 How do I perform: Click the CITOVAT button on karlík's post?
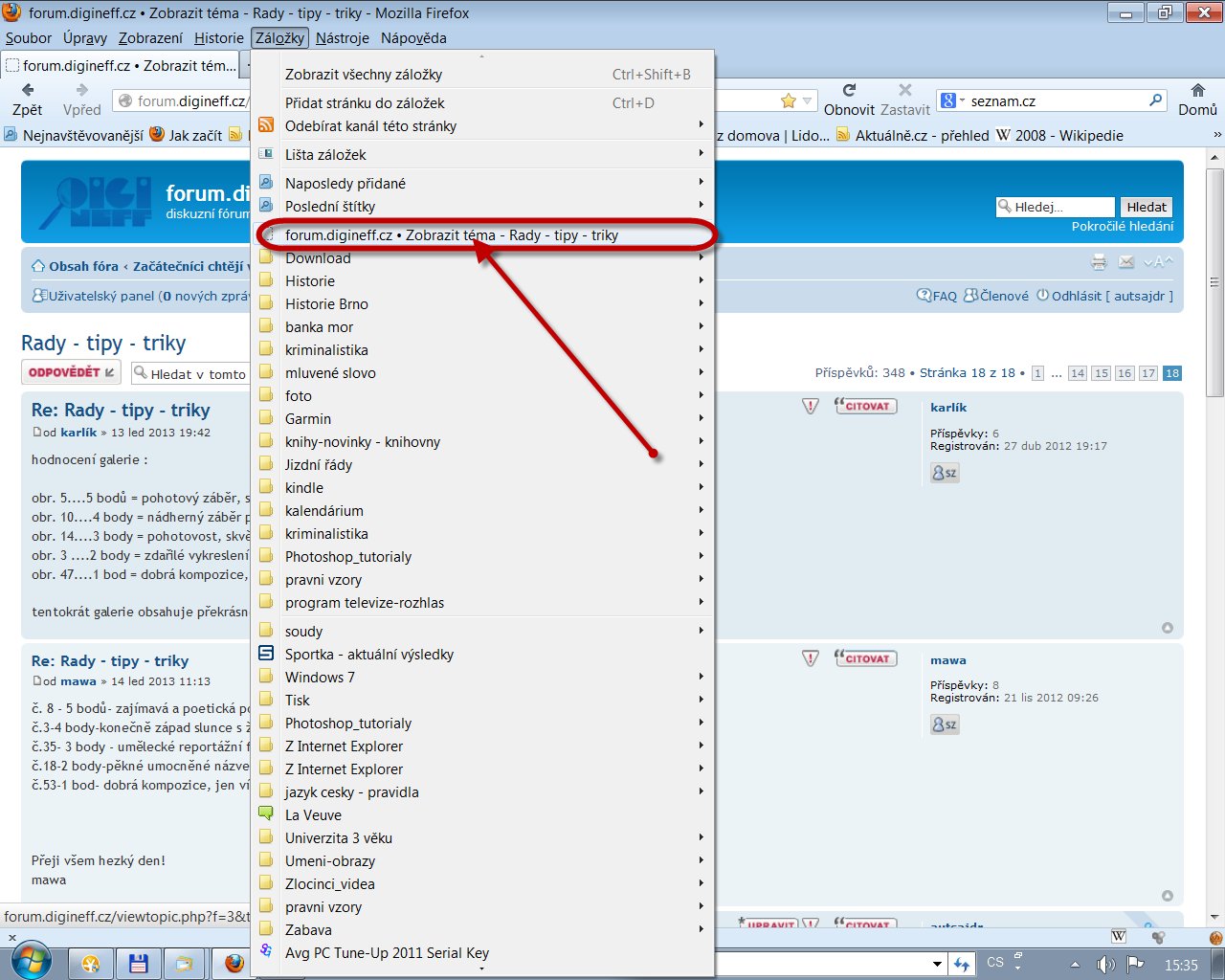pos(865,407)
